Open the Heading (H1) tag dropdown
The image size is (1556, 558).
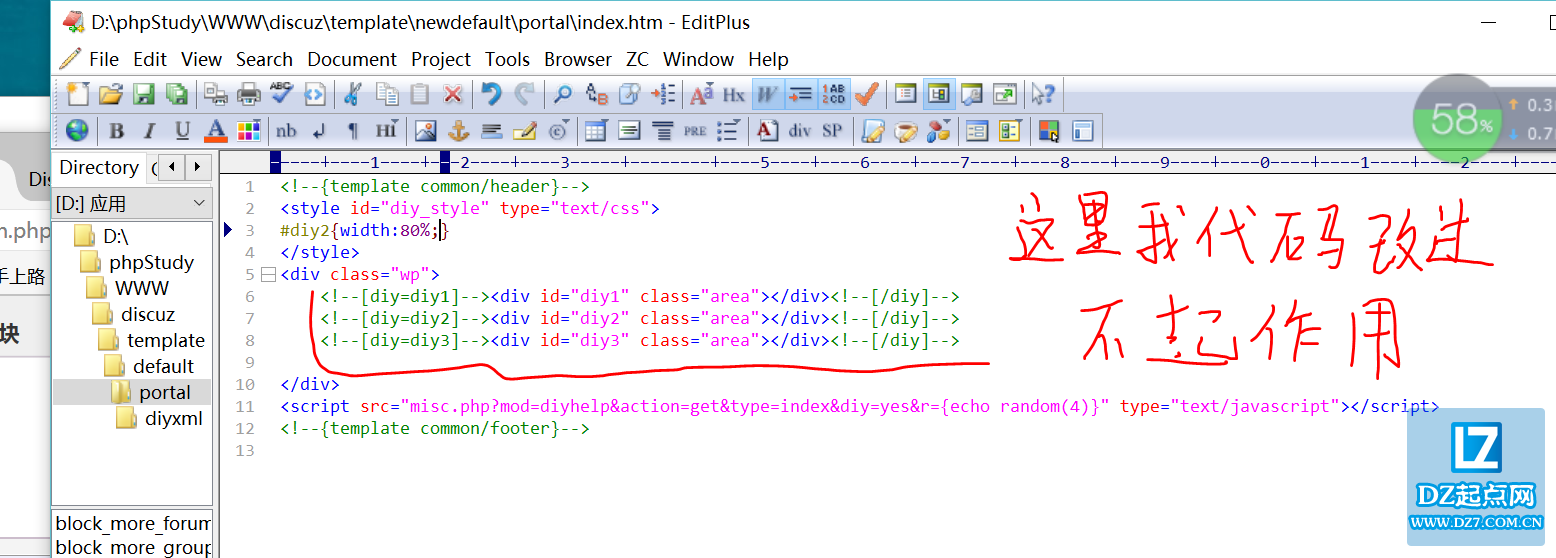click(x=387, y=130)
